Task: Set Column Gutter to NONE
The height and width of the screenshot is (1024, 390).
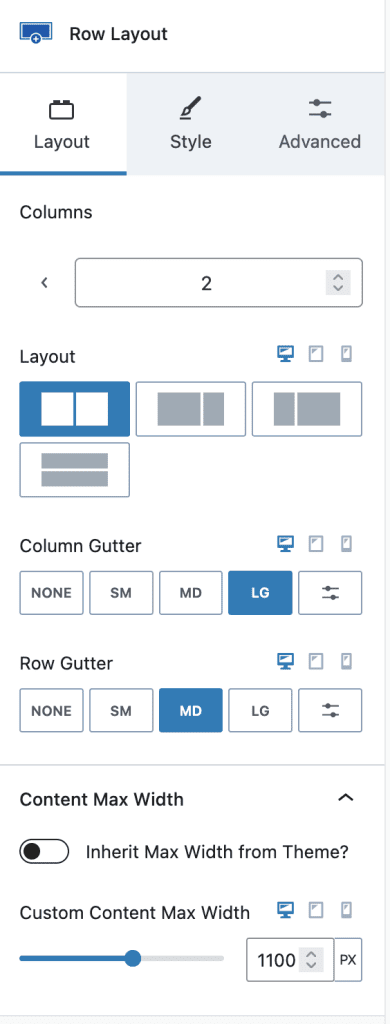Action: (52, 593)
